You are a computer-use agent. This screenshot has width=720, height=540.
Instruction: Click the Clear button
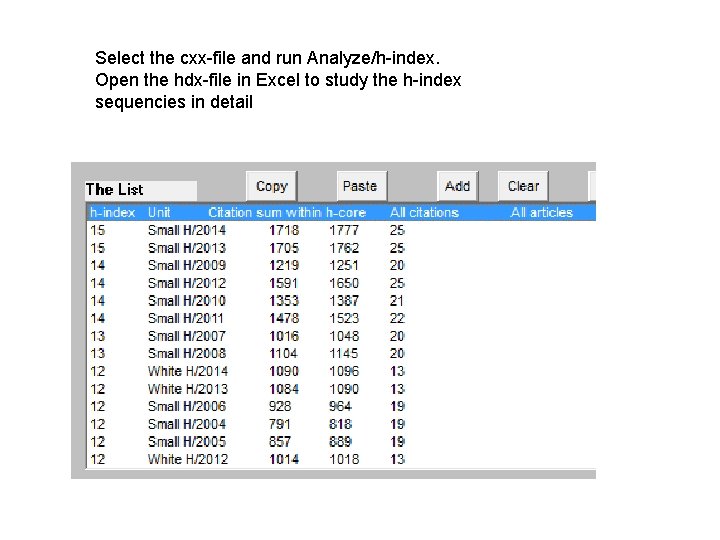pos(523,186)
